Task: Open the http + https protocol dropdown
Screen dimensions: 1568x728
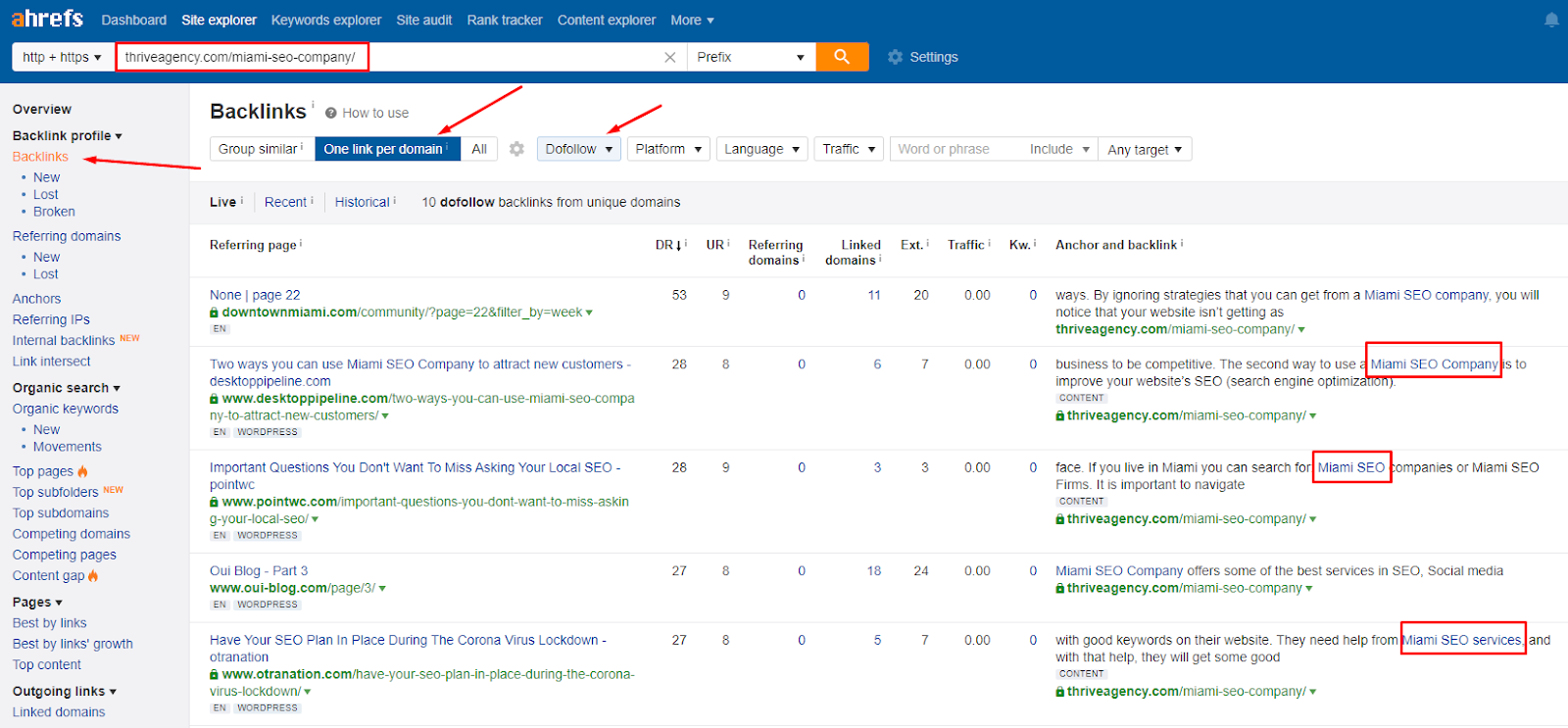Action: [x=62, y=57]
